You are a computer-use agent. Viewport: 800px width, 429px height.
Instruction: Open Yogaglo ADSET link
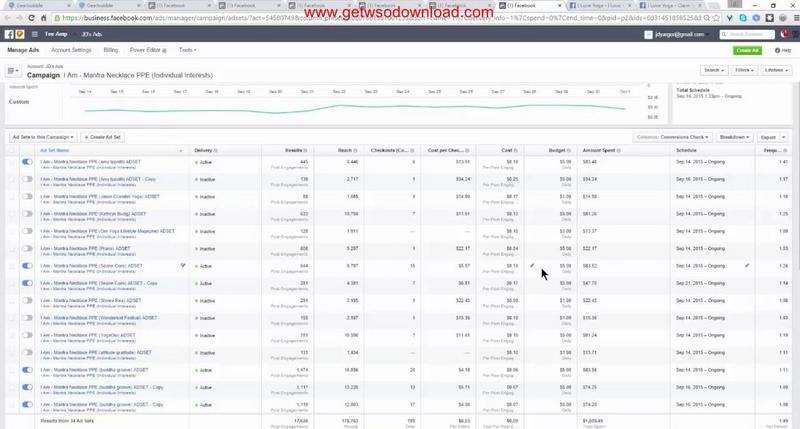tap(88, 335)
